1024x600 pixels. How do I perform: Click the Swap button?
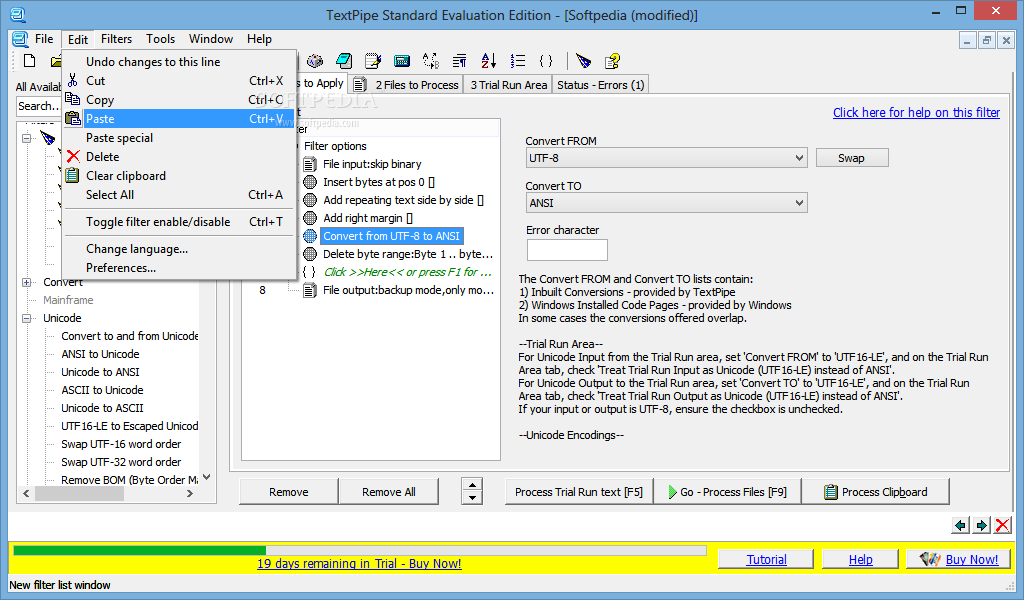852,158
